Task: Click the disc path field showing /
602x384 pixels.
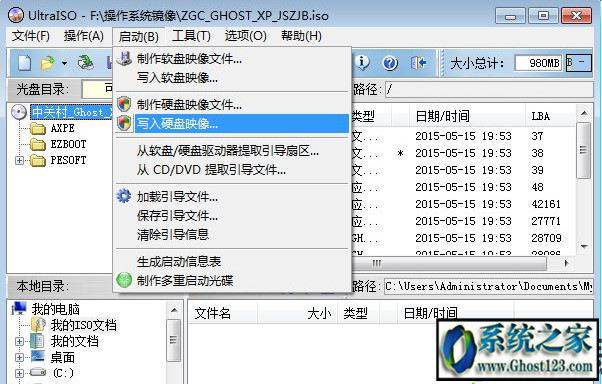Action: pos(489,90)
